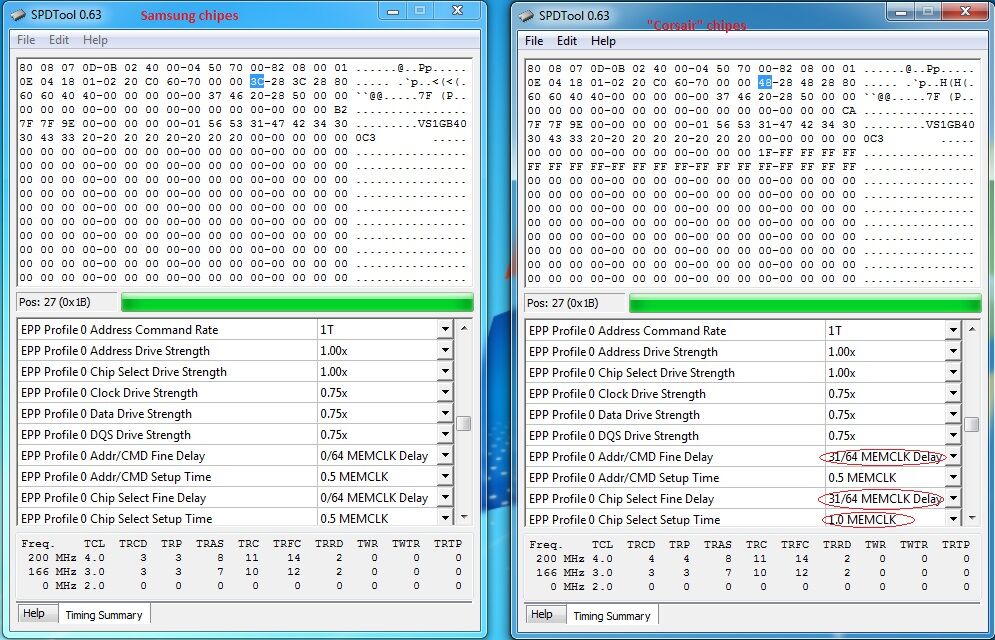Click scroll up arrow in right property list
995x640 pixels.
[972, 329]
